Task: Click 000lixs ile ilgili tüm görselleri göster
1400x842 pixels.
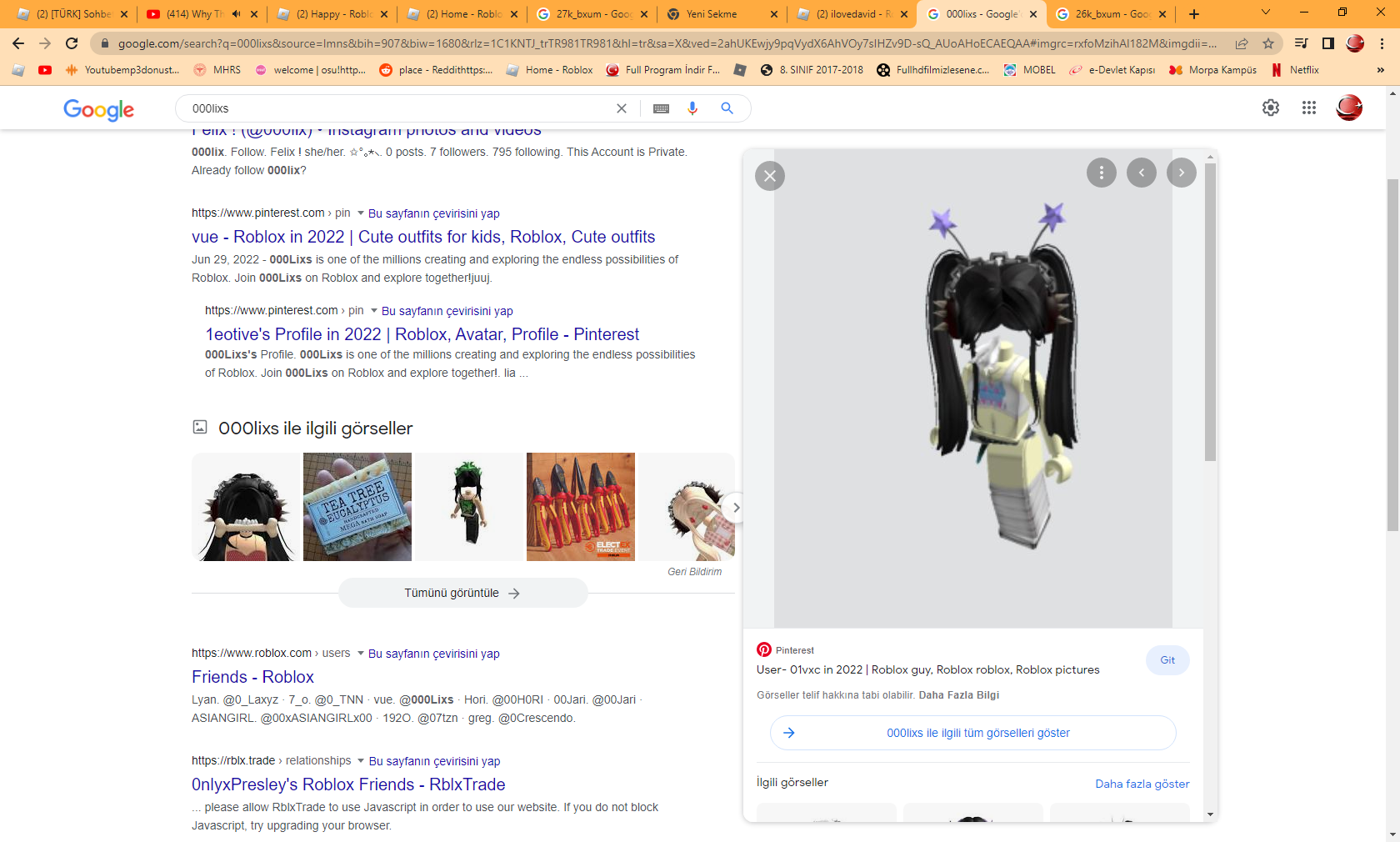Action: coord(972,733)
